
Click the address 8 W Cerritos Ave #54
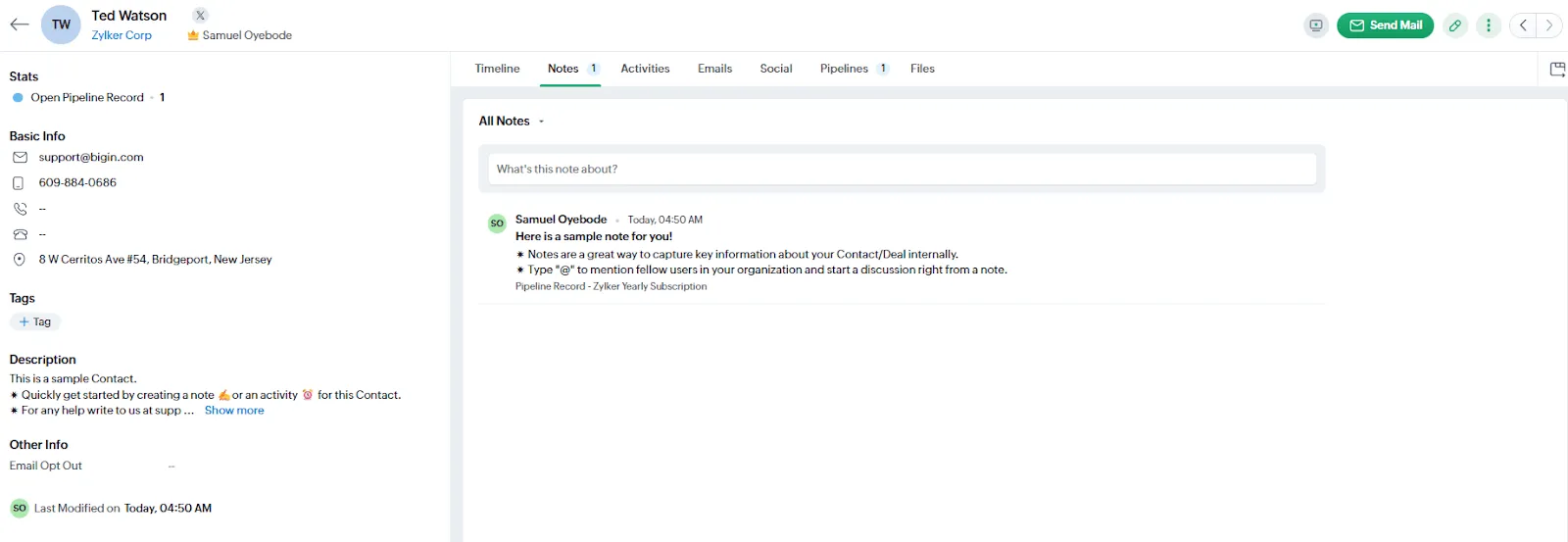click(155, 260)
